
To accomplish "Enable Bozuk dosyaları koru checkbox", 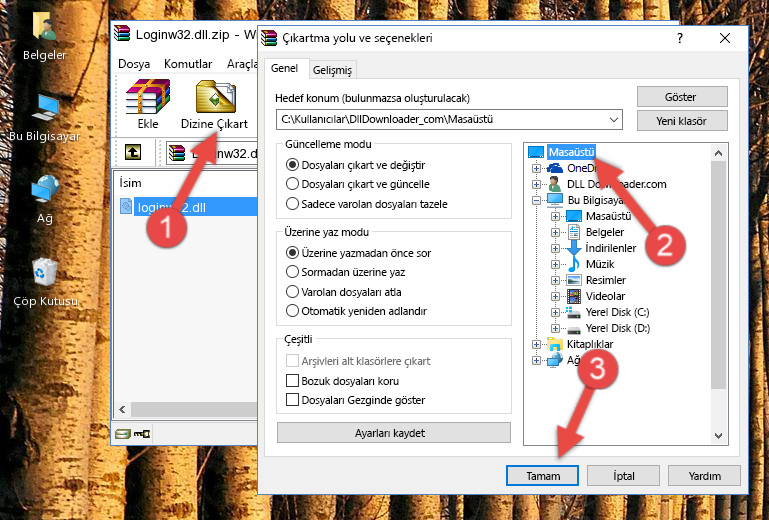I will (x=293, y=381).
